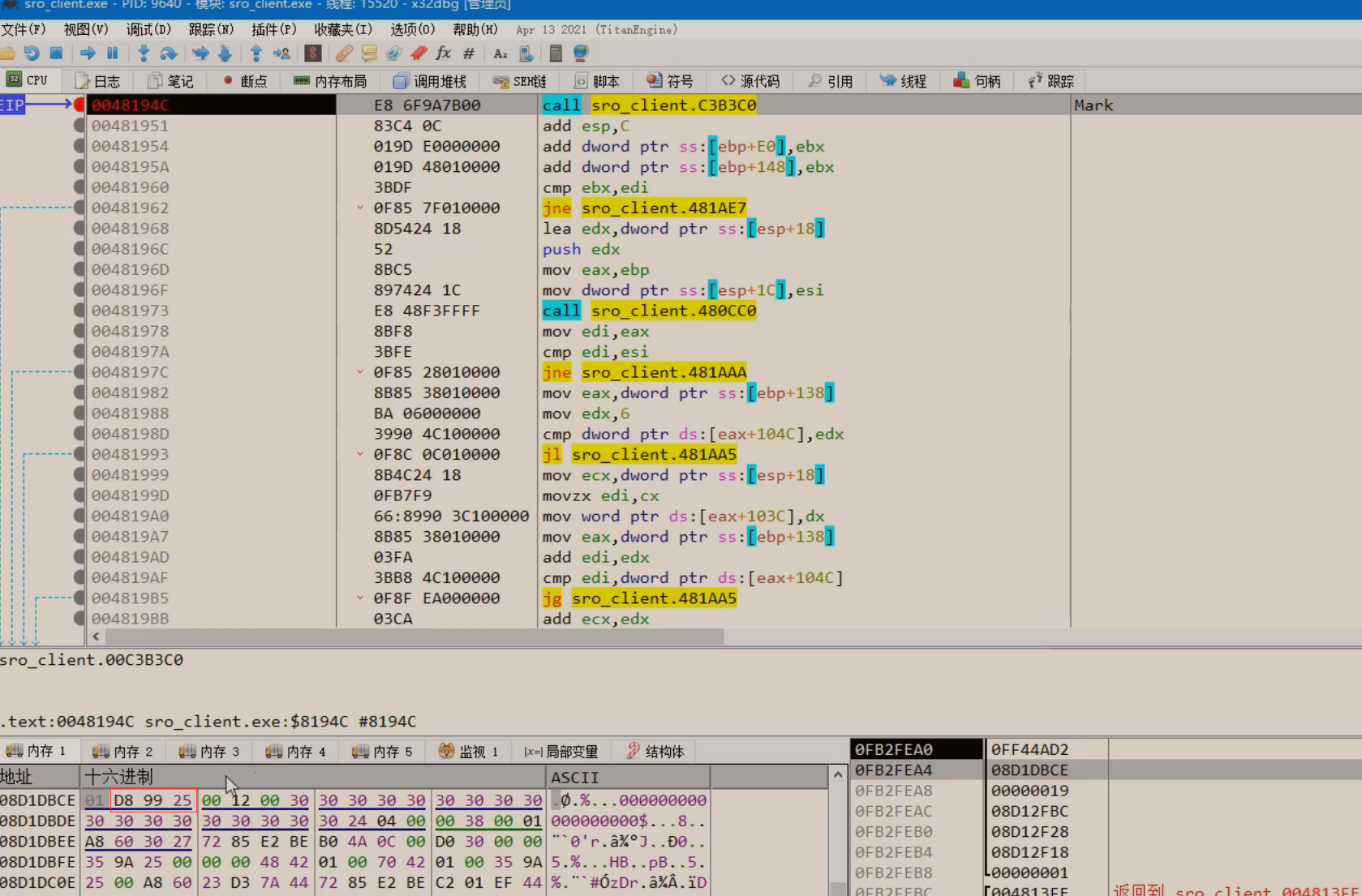Switch to the 调用堆栈 tab
Screen dimensions: 1362x896
click(x=430, y=81)
